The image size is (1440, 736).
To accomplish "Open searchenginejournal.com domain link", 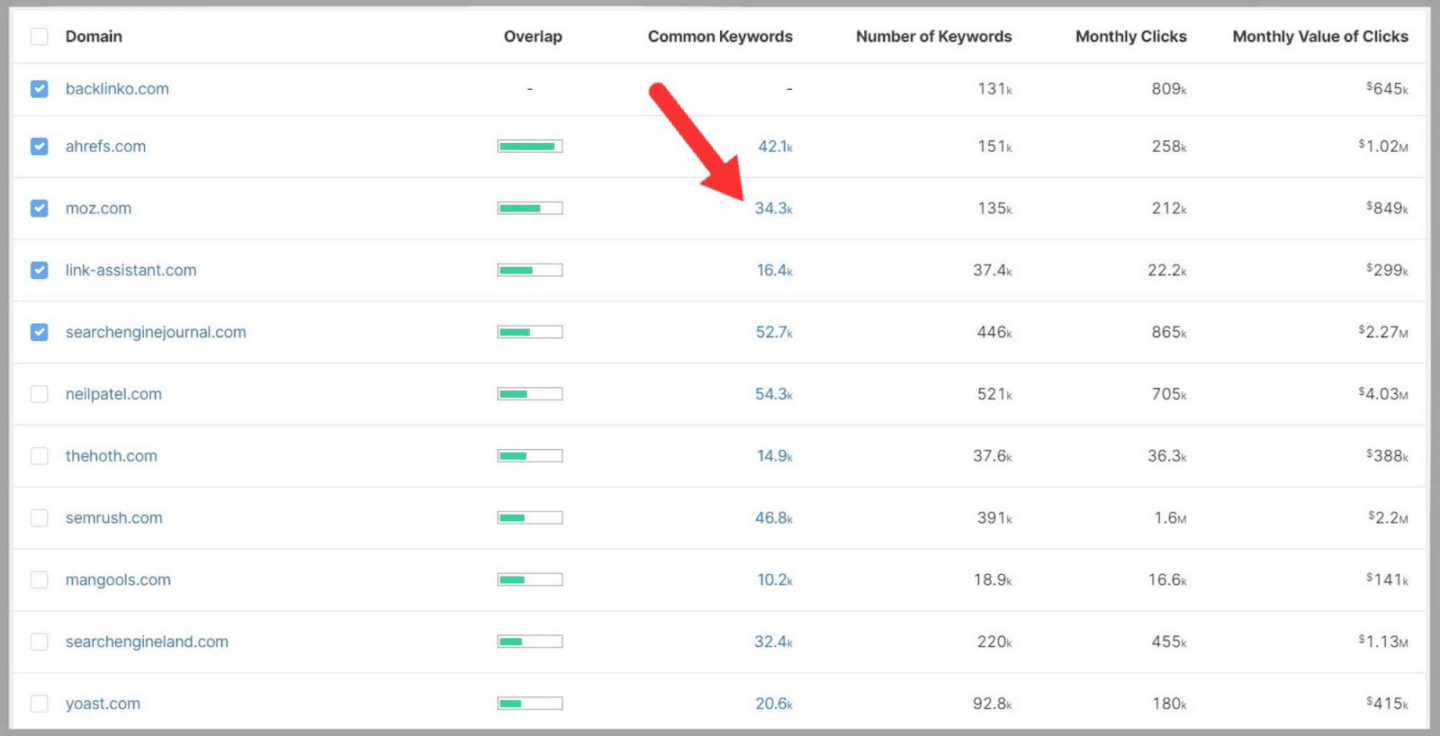I will (x=155, y=332).
